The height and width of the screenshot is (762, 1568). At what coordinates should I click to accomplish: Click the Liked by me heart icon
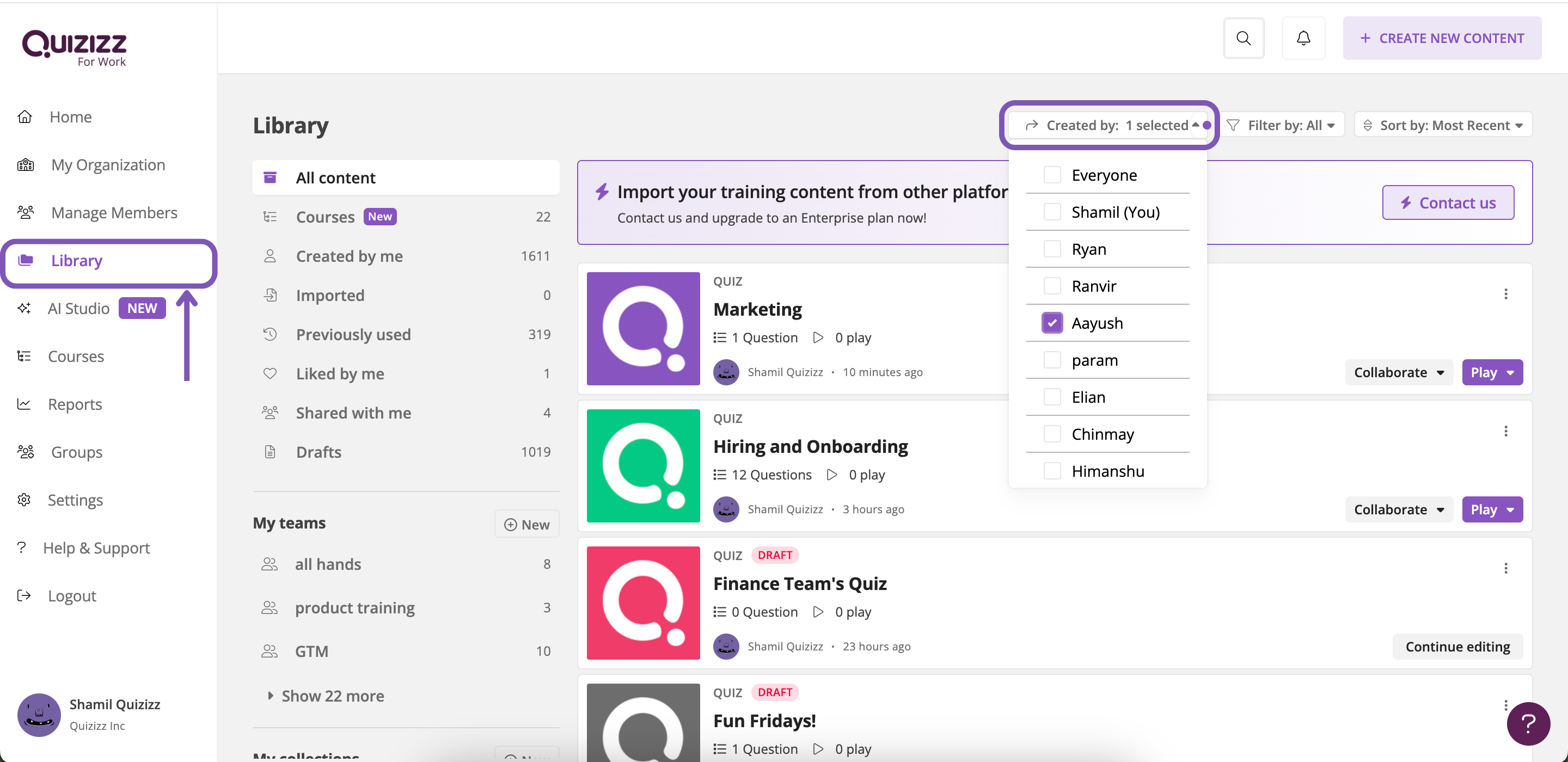269,373
